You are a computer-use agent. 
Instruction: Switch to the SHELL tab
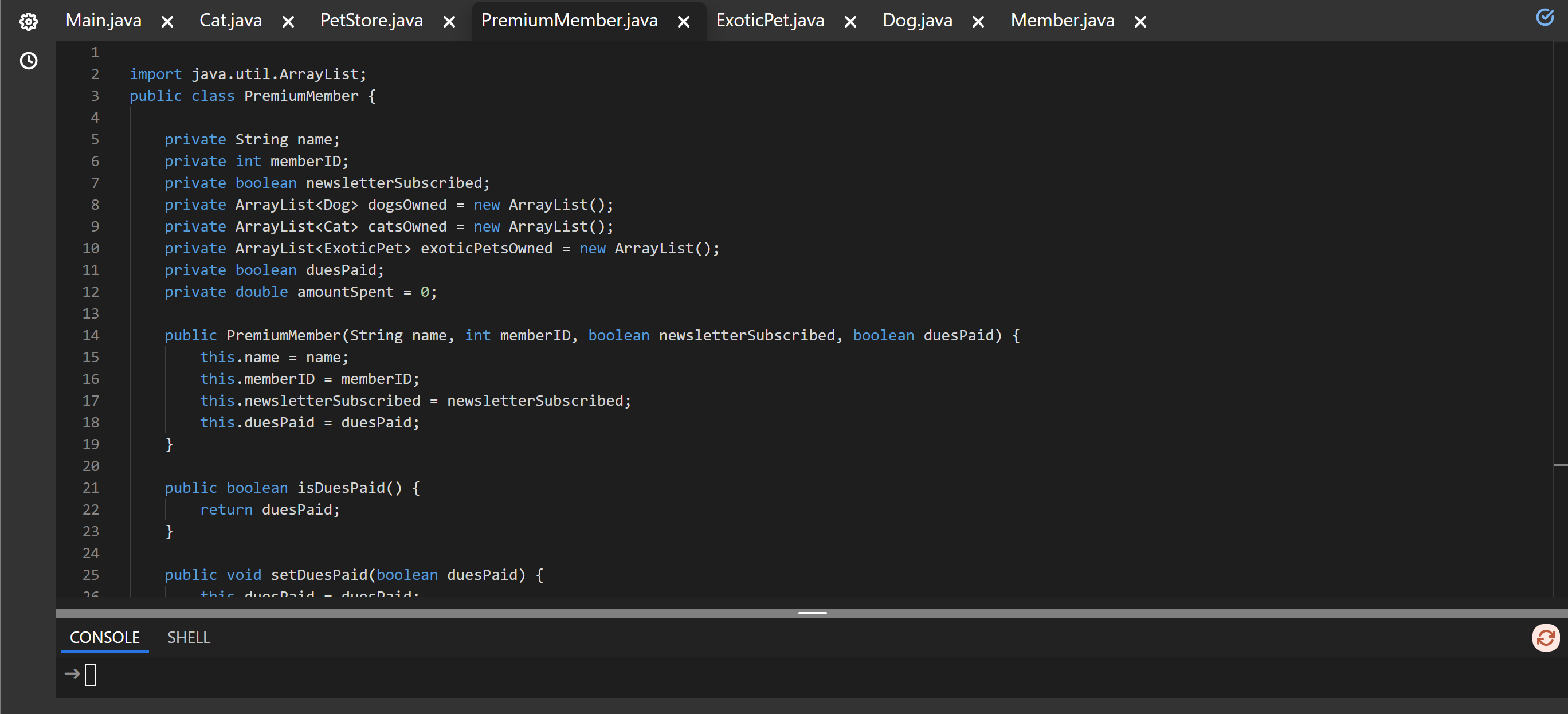click(x=189, y=637)
